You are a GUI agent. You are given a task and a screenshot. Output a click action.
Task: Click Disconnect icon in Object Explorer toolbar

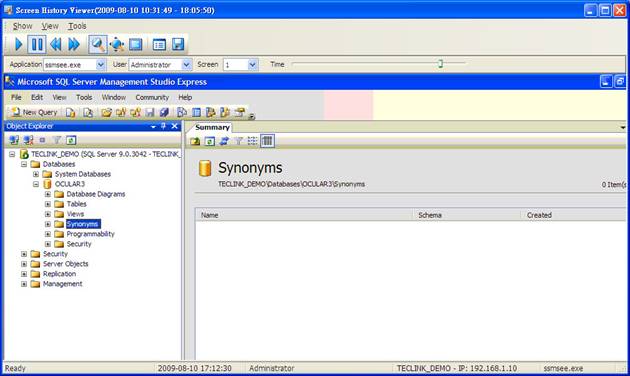click(28, 140)
